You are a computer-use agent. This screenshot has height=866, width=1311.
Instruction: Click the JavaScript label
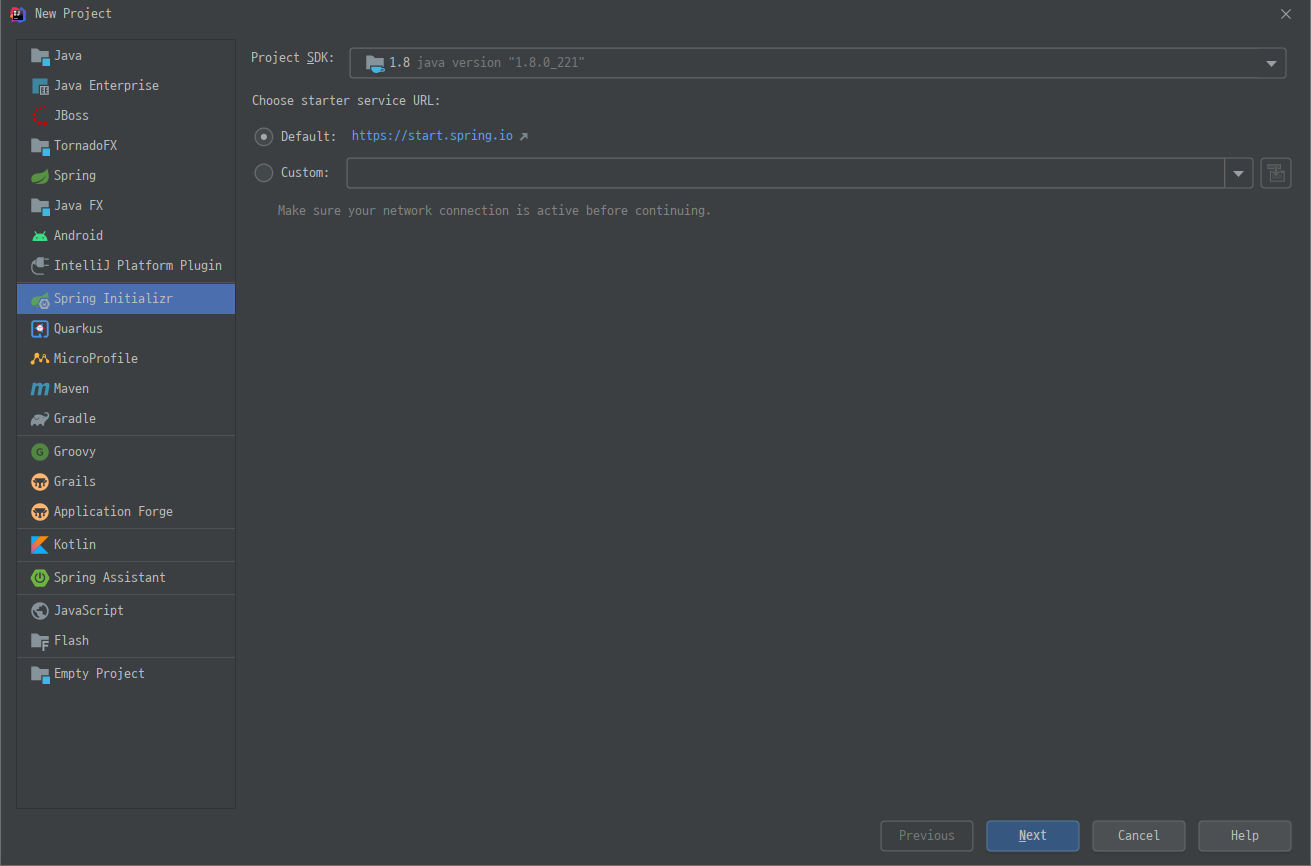(x=89, y=611)
